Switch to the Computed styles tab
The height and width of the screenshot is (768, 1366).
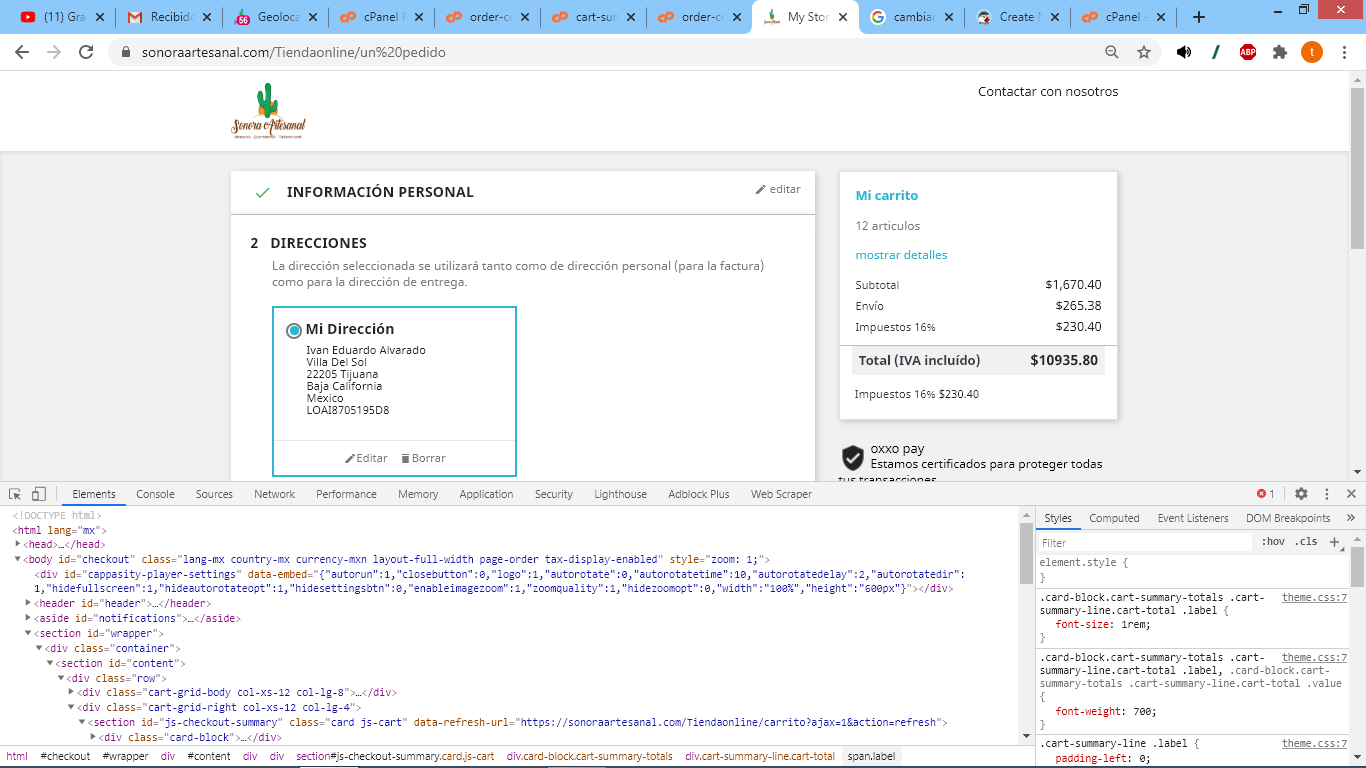(x=1114, y=518)
